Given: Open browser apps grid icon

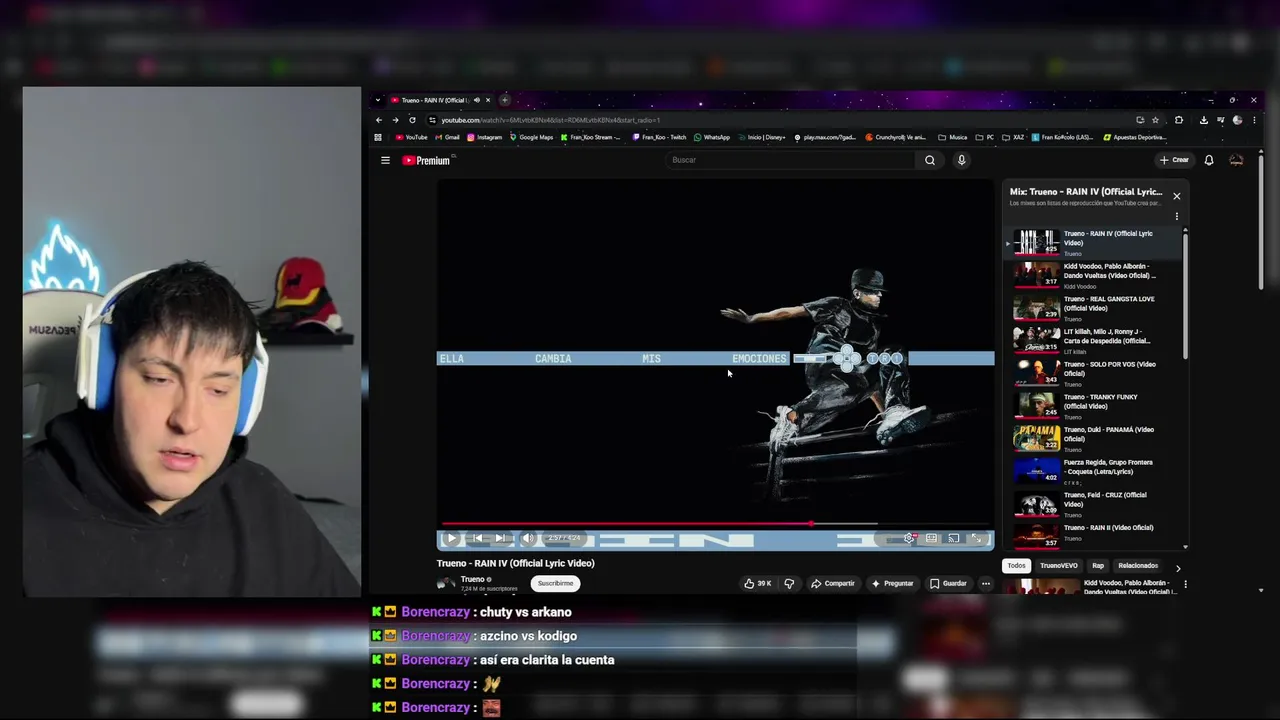Looking at the screenshot, I should pos(378,137).
